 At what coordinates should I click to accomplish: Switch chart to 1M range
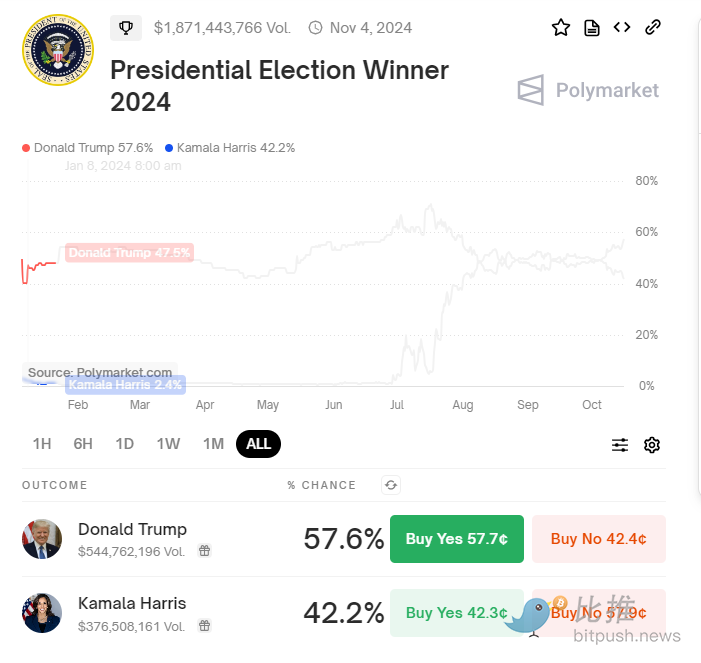[213, 444]
